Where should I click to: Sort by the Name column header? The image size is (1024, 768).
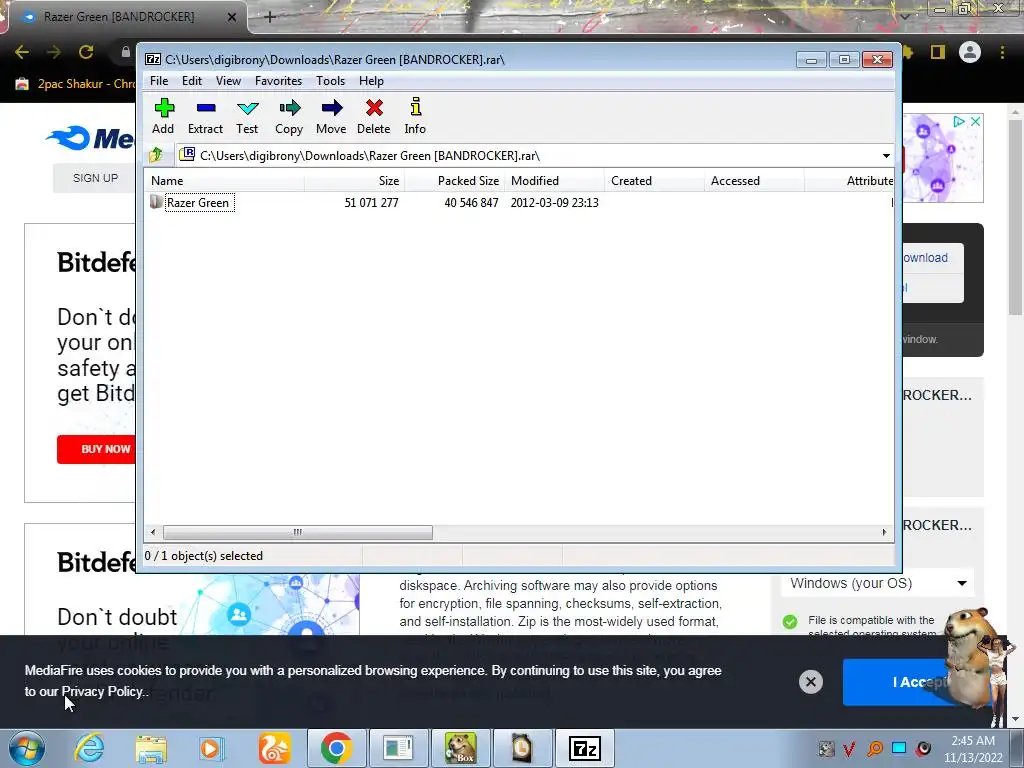(224, 181)
